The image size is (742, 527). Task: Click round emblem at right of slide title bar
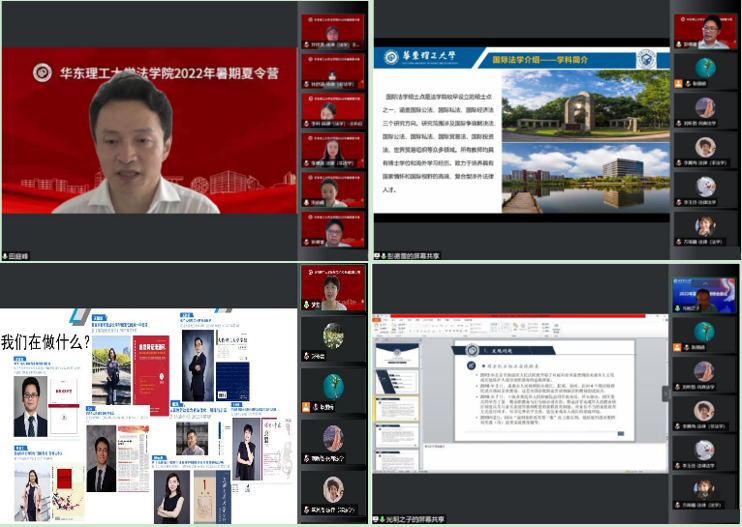coord(647,58)
